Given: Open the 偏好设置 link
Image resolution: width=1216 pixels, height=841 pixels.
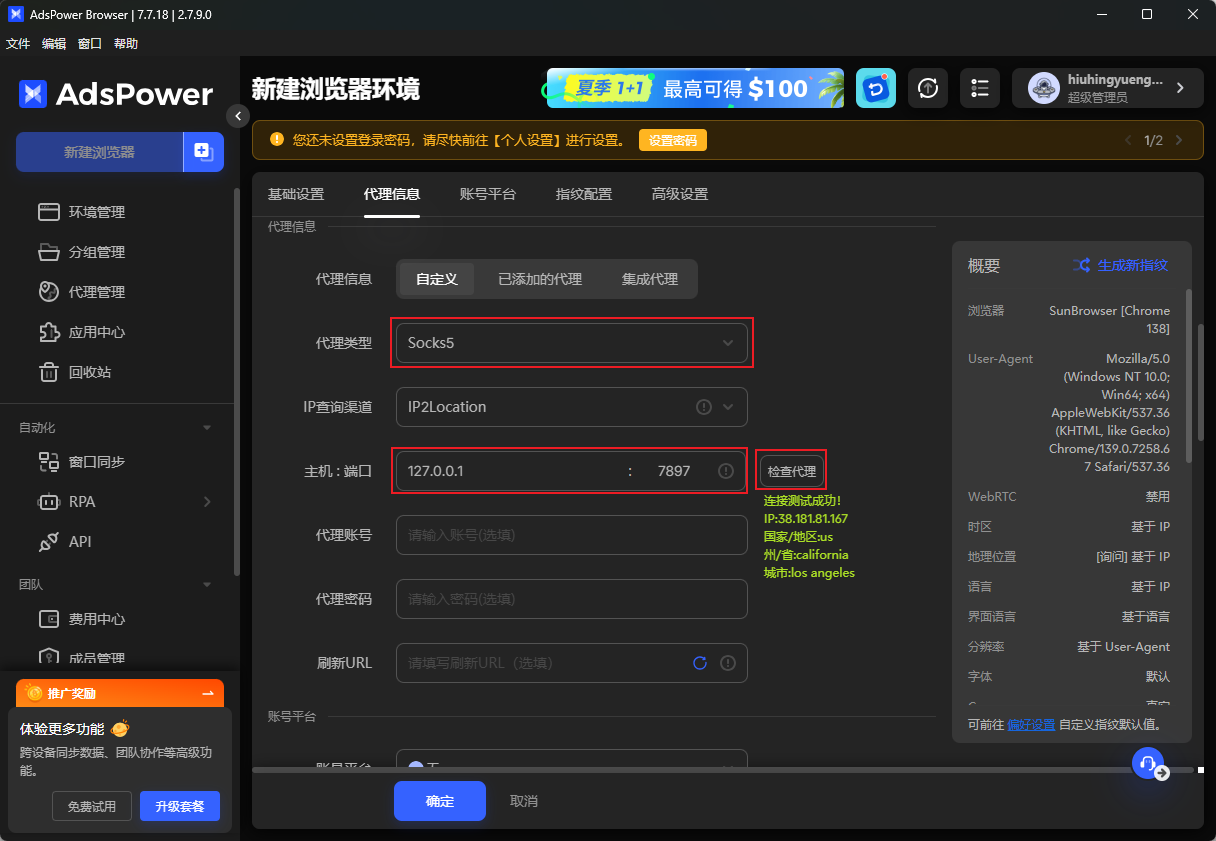Looking at the screenshot, I should 1031,724.
